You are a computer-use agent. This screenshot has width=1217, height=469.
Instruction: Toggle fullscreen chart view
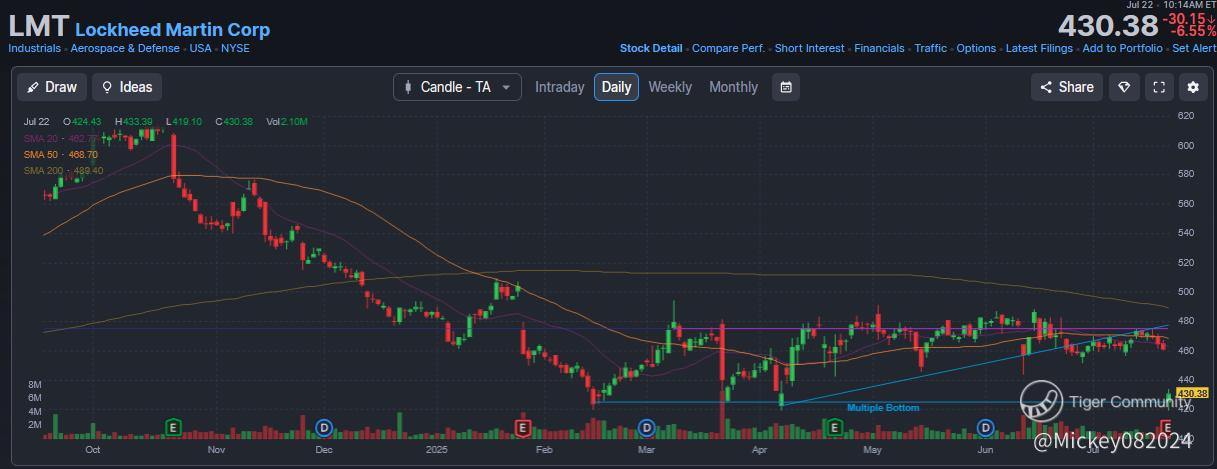[x=1159, y=87]
